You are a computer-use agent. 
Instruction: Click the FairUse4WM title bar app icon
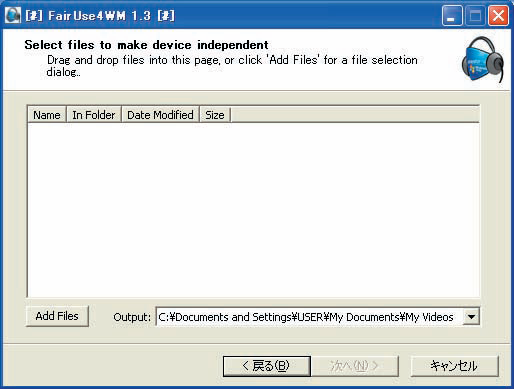(x=13, y=15)
